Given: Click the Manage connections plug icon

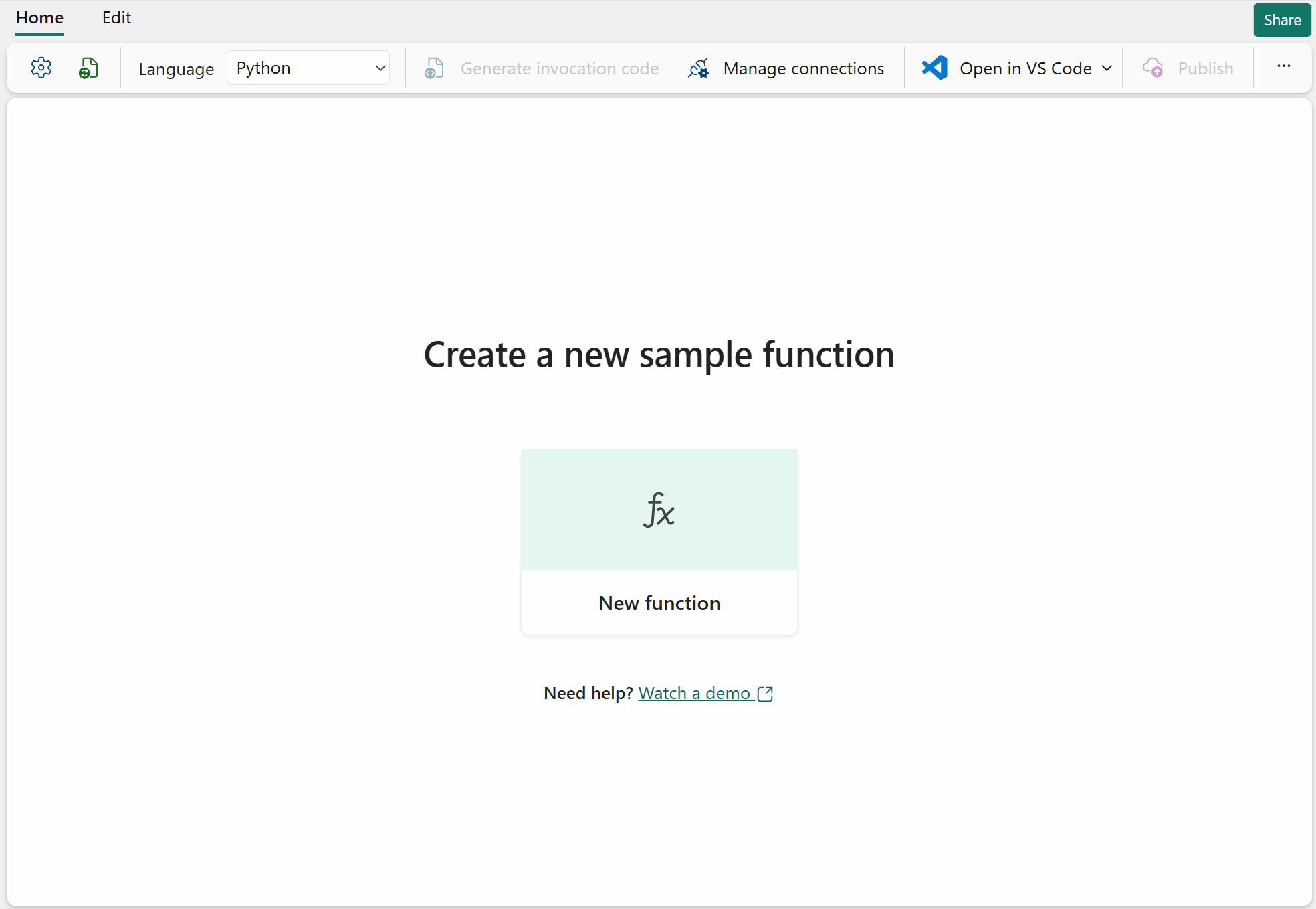Looking at the screenshot, I should click(x=699, y=68).
